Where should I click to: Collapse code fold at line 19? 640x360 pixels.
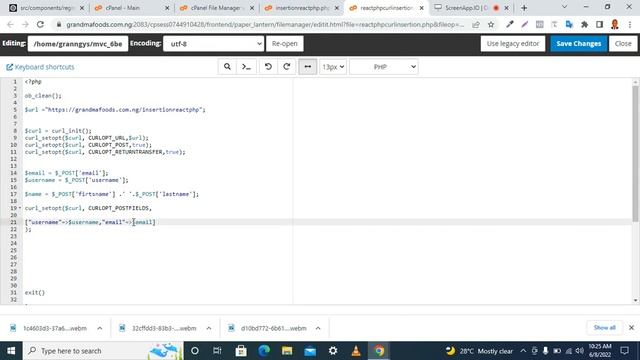pos(20,208)
